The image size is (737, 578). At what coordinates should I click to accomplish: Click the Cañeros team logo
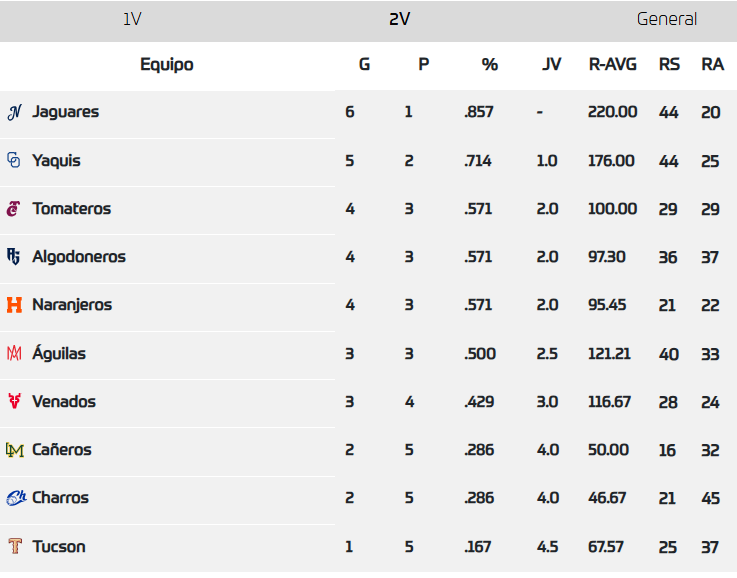click(x=14, y=450)
